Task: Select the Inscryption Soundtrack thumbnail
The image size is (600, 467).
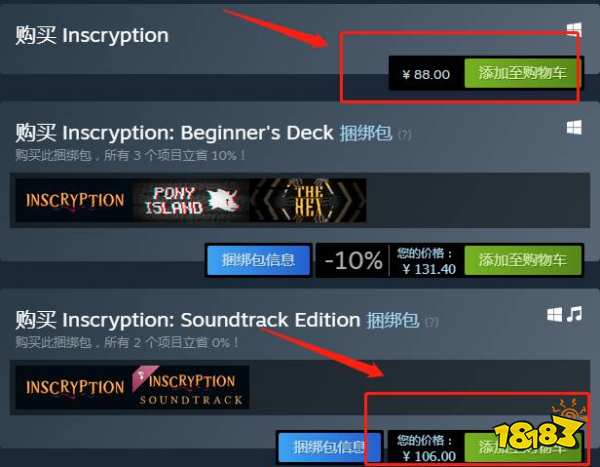Action: coord(191,387)
